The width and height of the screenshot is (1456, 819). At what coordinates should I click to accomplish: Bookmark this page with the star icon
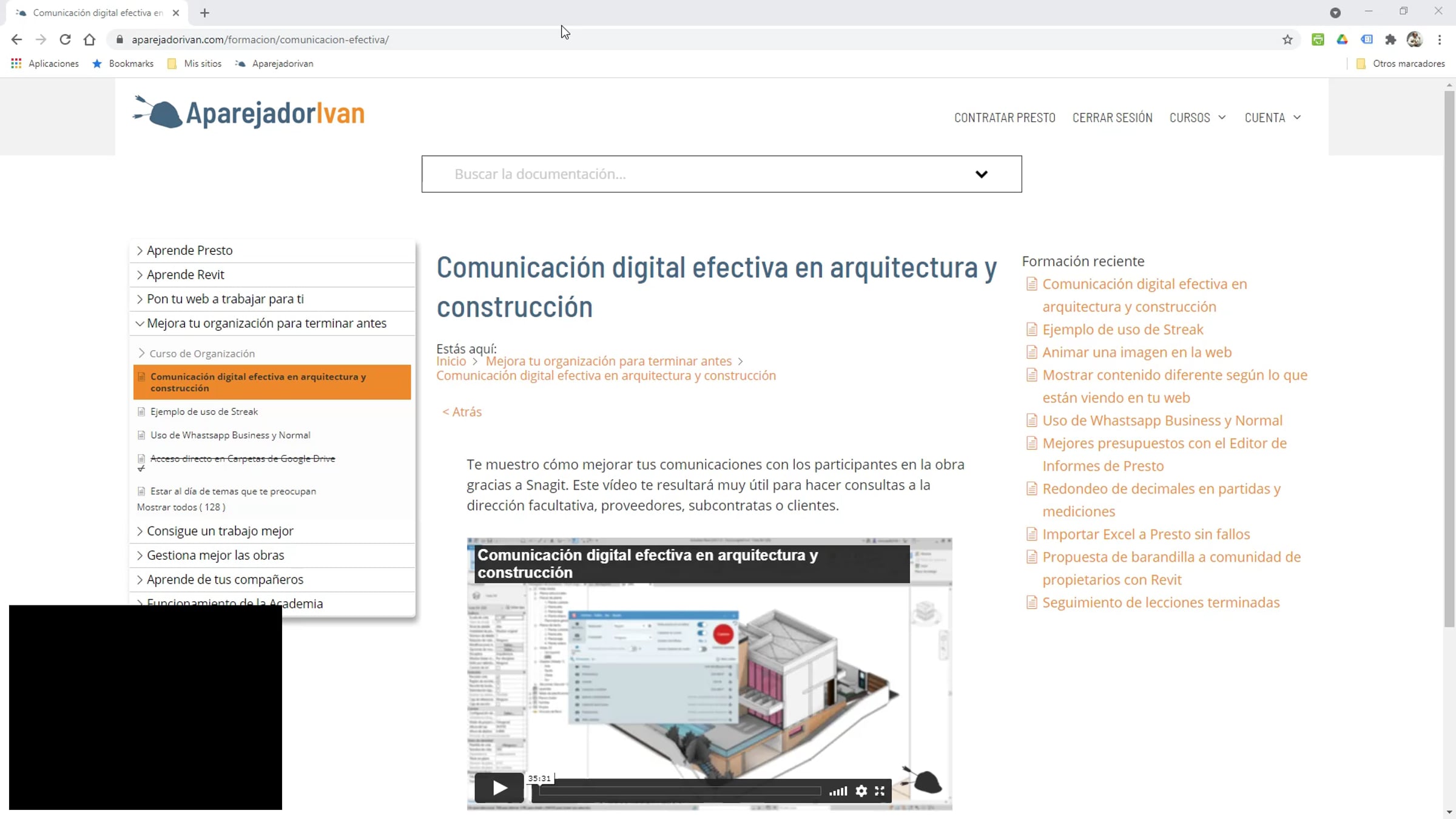point(1287,39)
